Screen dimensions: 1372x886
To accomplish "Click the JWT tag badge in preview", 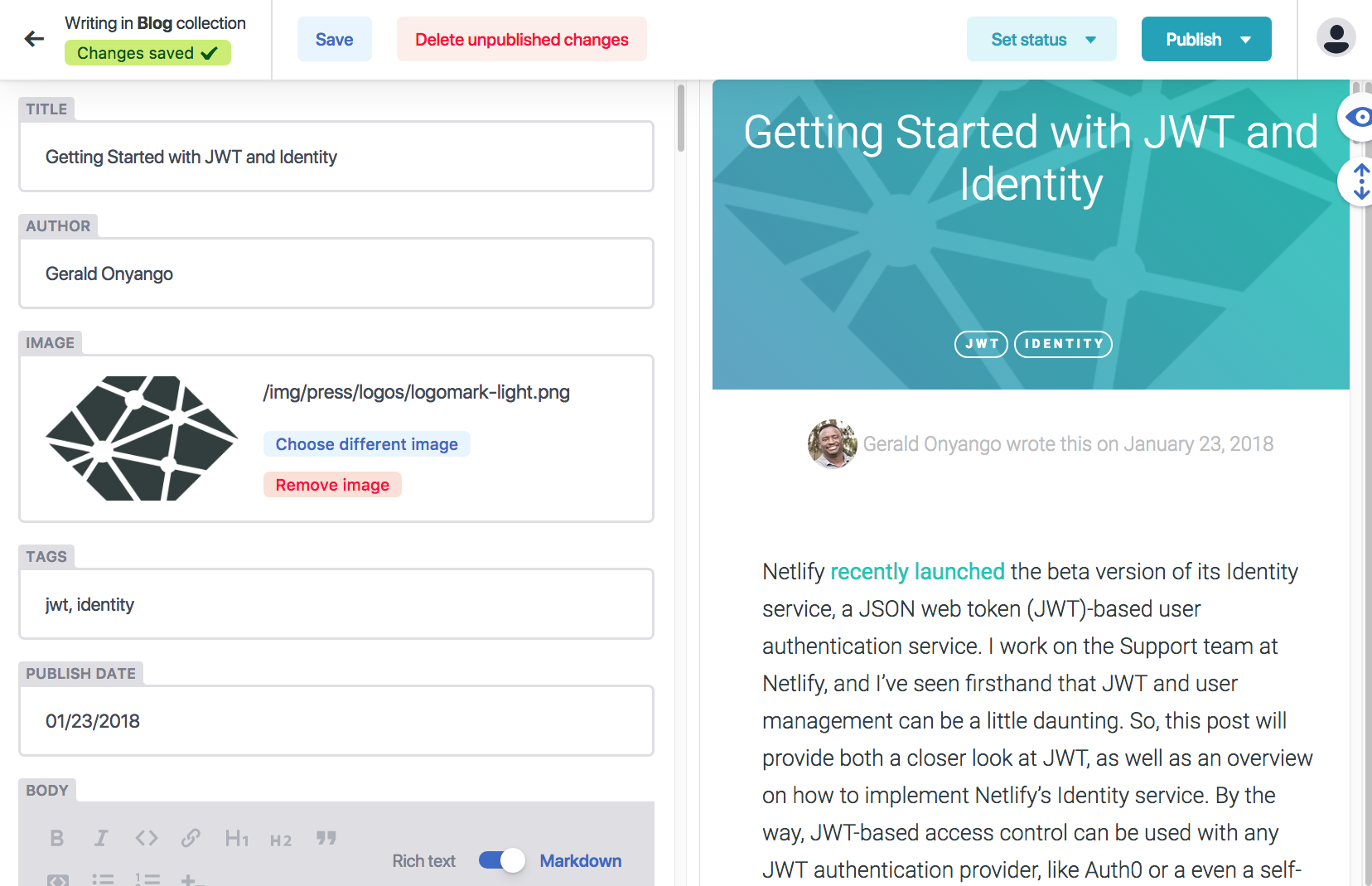I will [x=981, y=344].
